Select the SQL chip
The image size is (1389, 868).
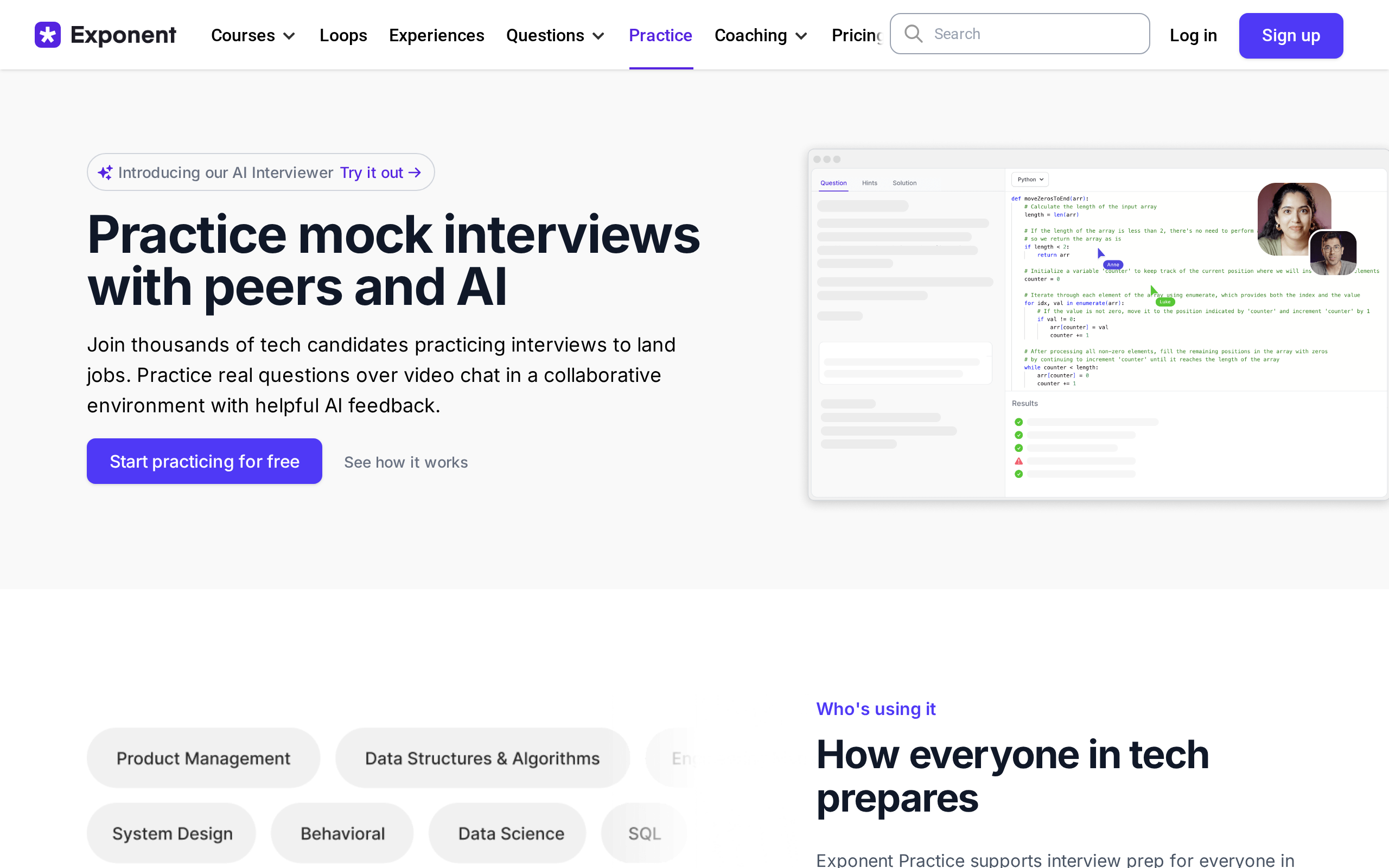(645, 833)
